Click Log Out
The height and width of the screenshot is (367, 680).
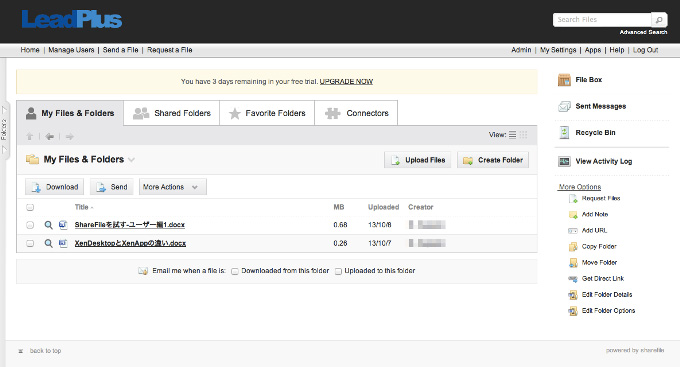click(x=645, y=50)
